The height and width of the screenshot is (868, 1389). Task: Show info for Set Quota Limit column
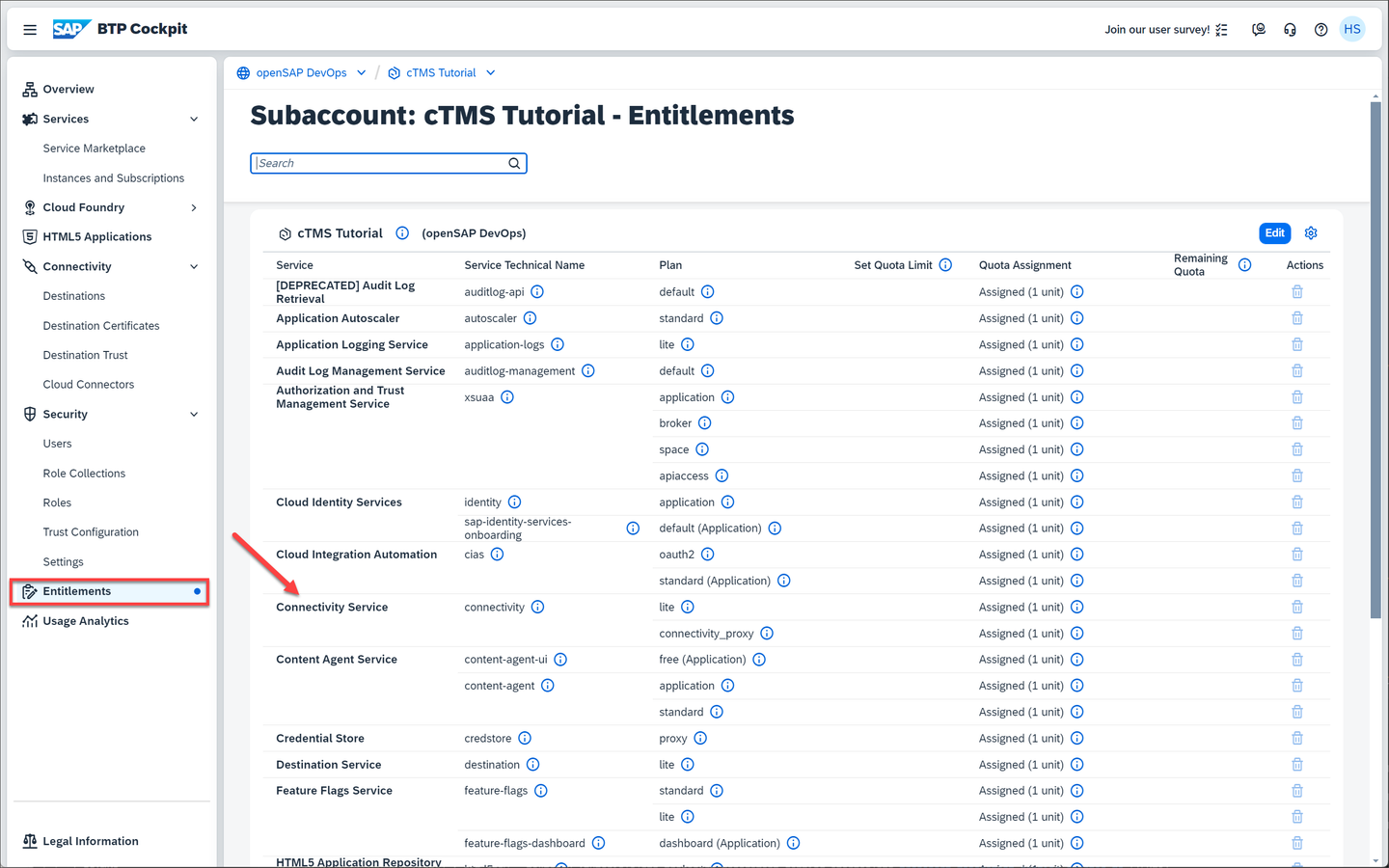(945, 265)
